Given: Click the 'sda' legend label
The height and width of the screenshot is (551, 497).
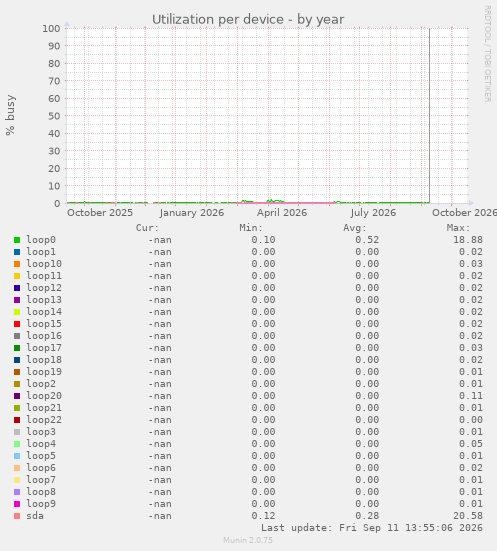Looking at the screenshot, I should point(35,516).
